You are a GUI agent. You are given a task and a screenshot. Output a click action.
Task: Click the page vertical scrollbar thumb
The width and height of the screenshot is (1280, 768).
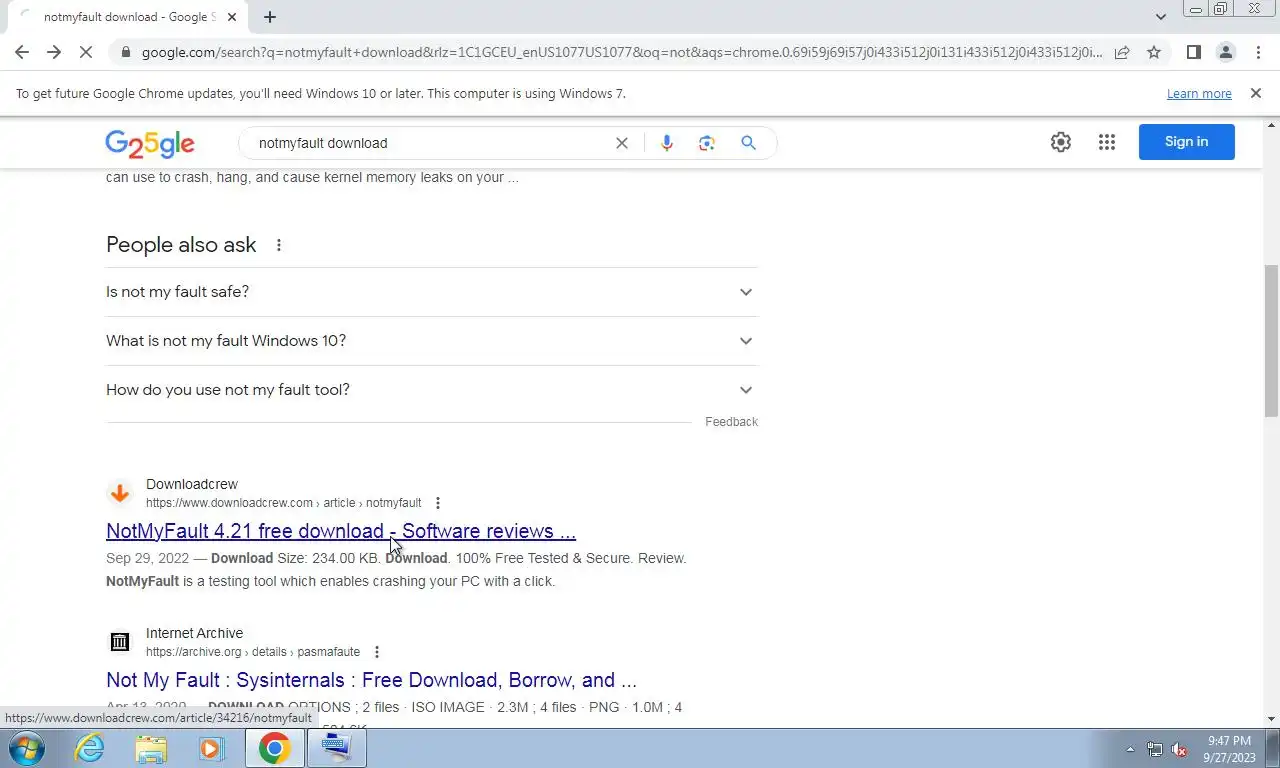click(x=1271, y=340)
